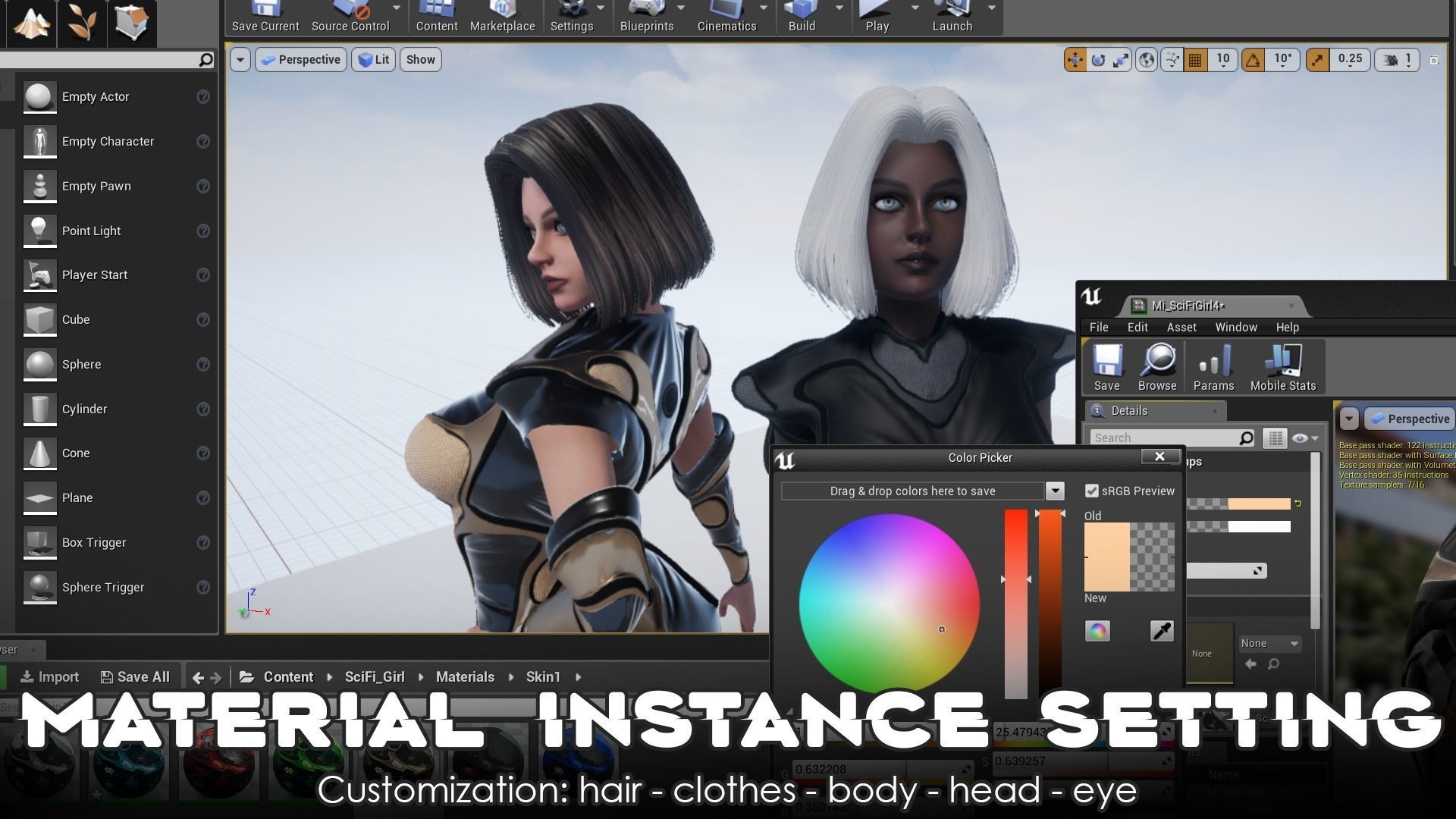
Task: Select the translate gizmo tool in viewport
Action: pyautogui.click(x=1075, y=60)
